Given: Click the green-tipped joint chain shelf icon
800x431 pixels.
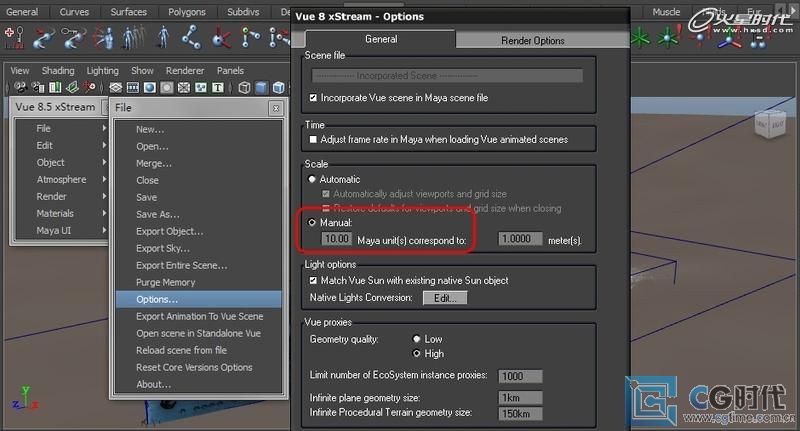Looking at the screenshot, I should (250, 38).
